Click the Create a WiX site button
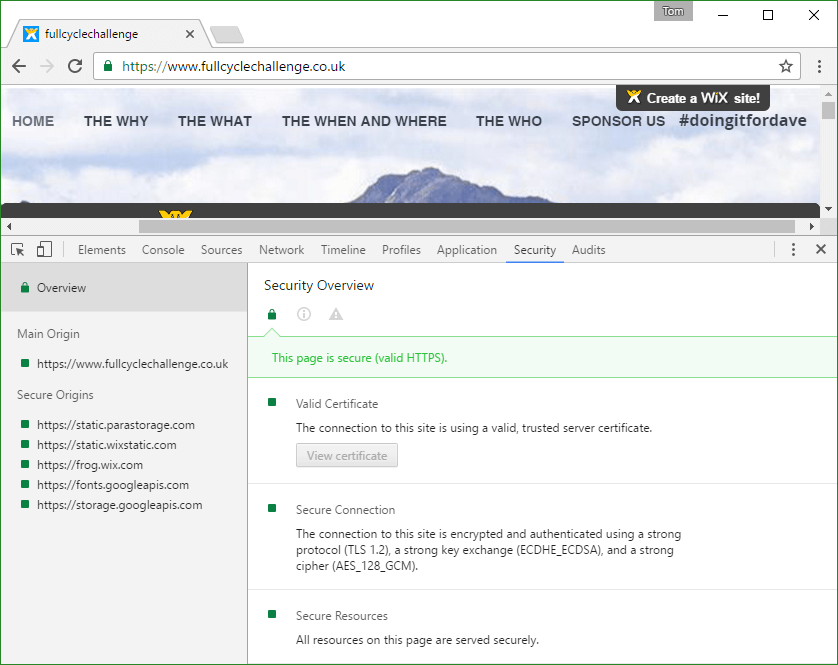 pos(693,98)
